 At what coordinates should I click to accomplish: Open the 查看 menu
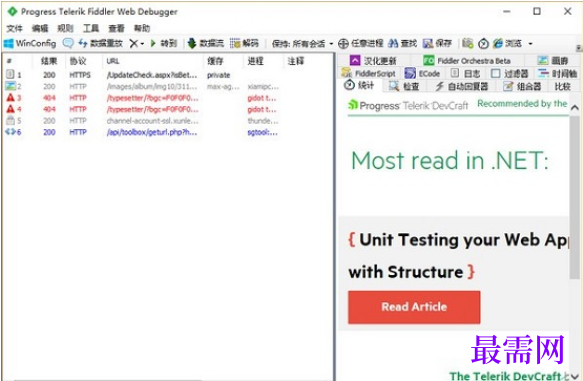pos(116,28)
